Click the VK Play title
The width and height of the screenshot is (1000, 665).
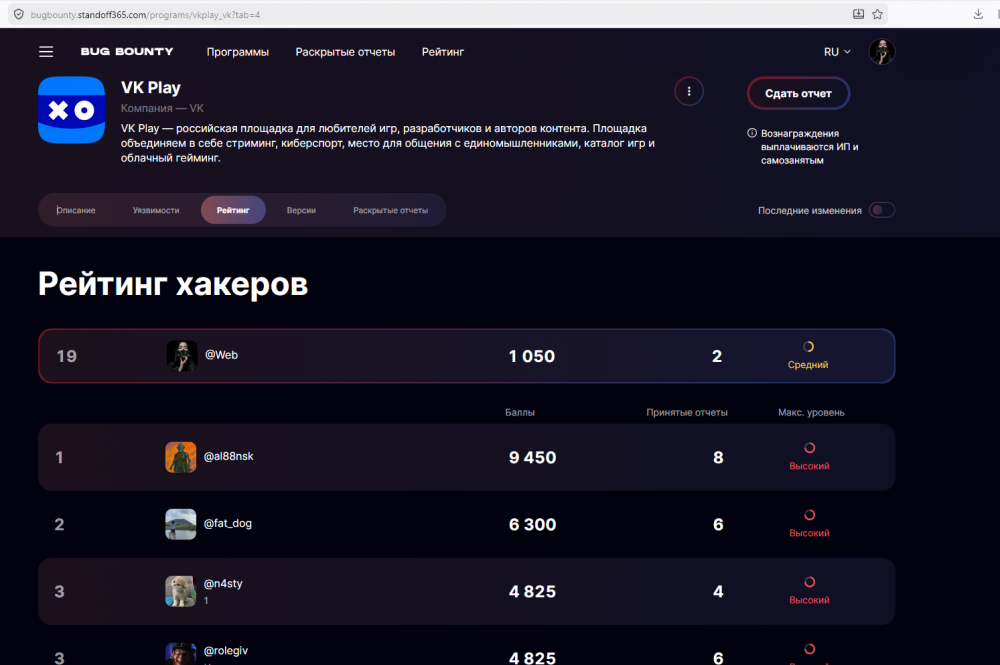[151, 87]
